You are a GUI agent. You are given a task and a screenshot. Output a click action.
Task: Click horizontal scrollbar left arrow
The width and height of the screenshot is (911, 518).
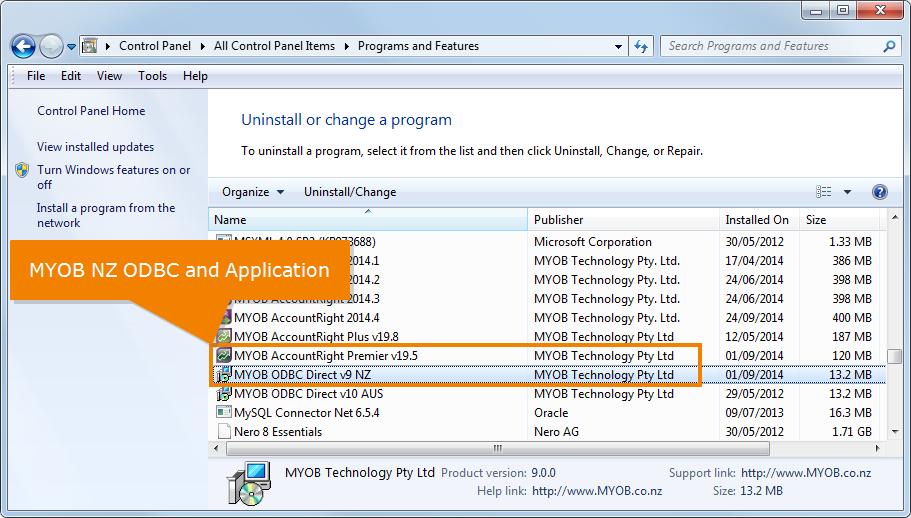click(217, 448)
